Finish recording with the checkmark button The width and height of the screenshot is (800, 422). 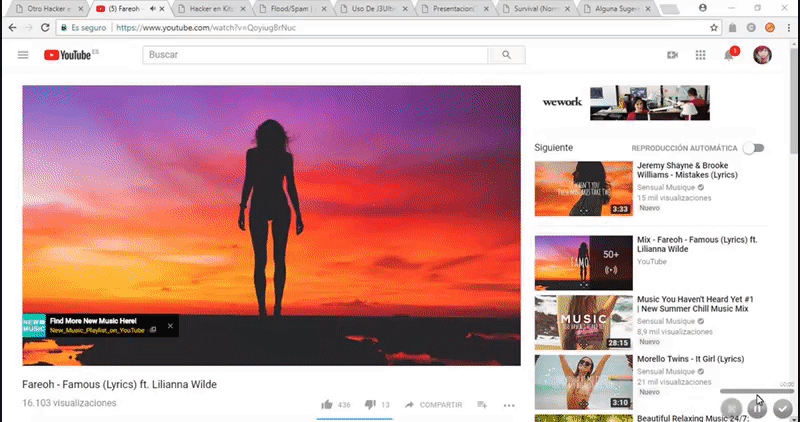click(x=783, y=408)
